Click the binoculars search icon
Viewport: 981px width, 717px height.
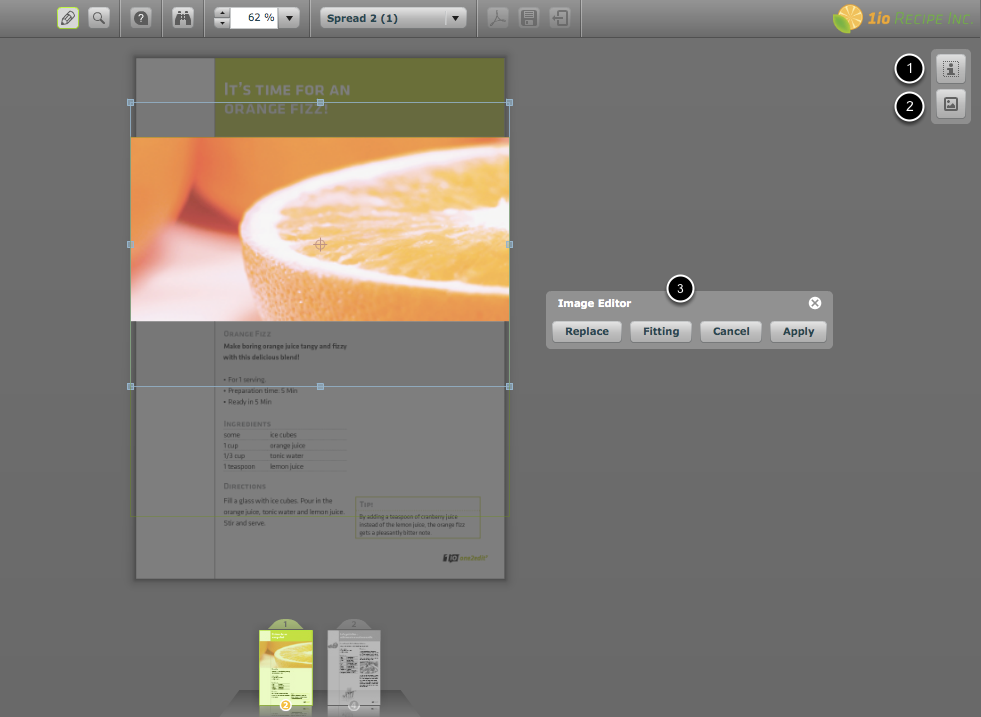click(x=183, y=18)
